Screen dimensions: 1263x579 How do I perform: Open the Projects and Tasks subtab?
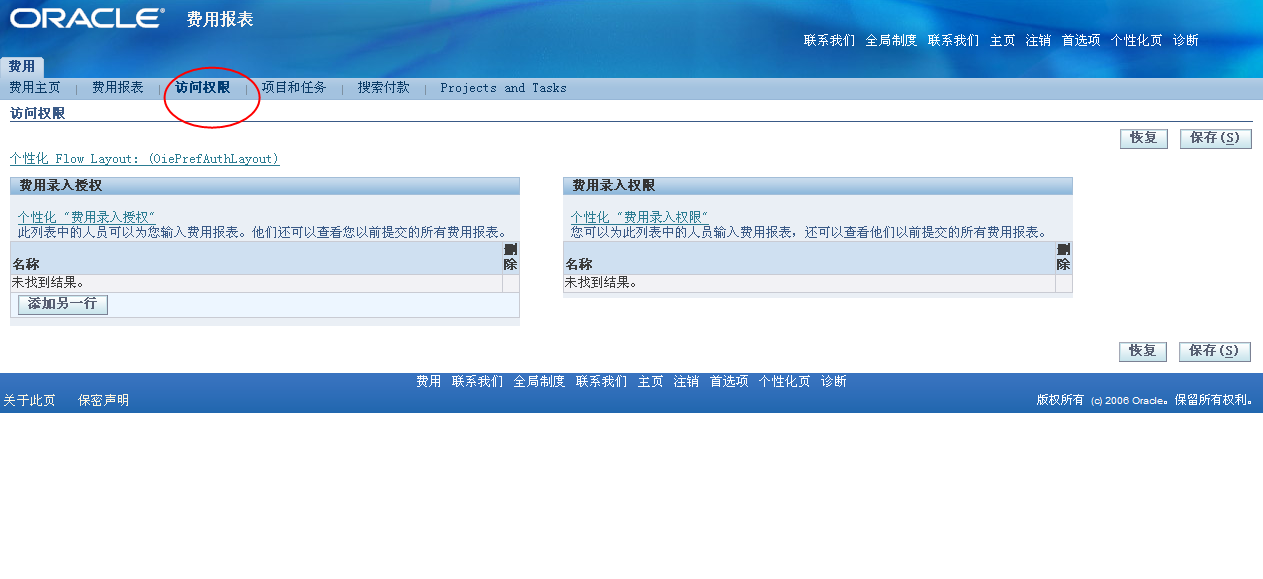(x=503, y=88)
